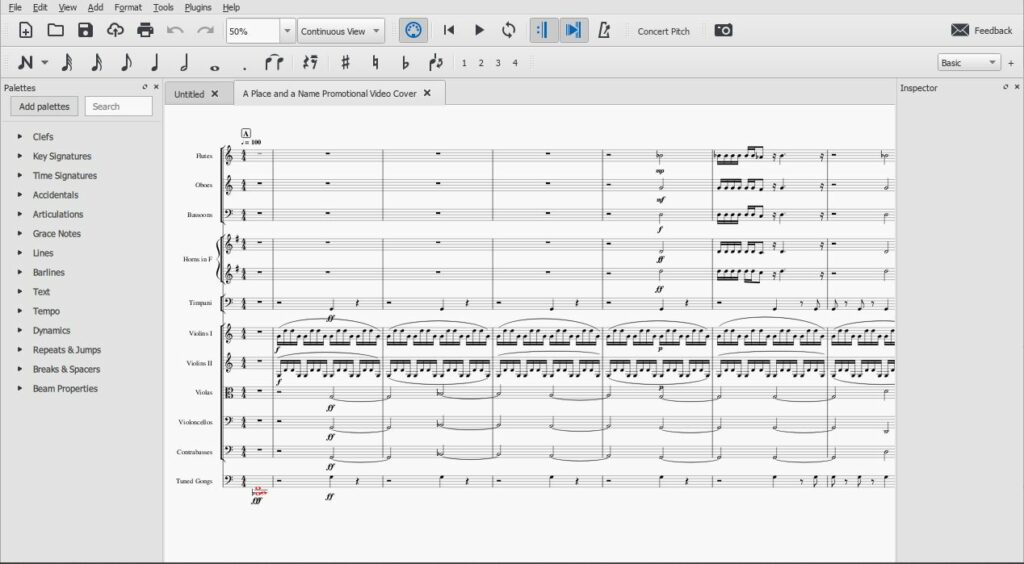This screenshot has width=1024, height=564.
Task: Select the 16th note duration
Action: tap(97, 63)
